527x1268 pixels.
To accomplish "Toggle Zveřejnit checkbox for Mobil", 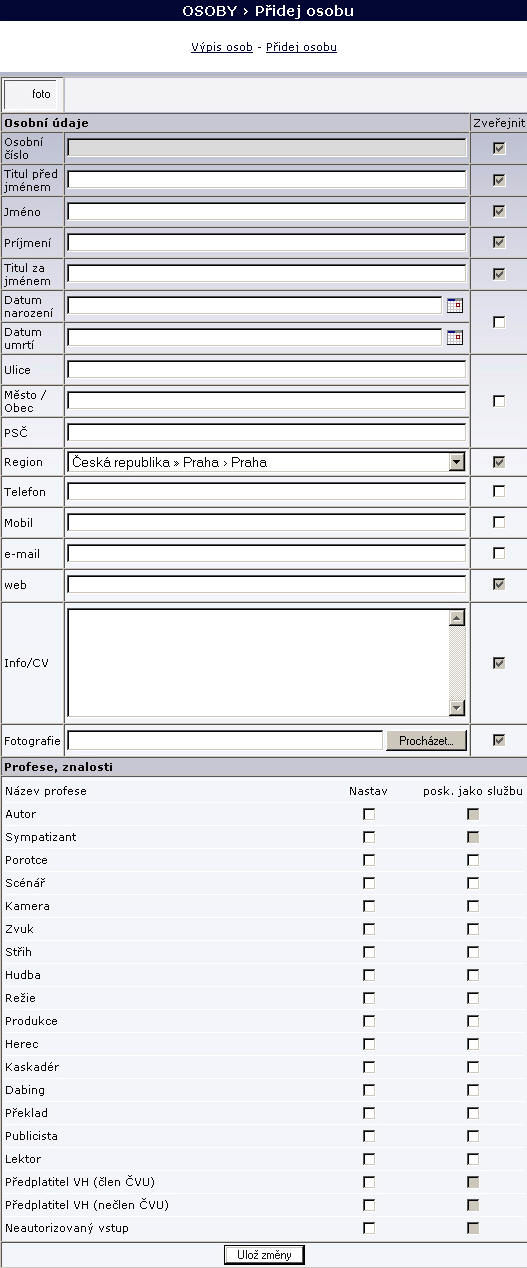I will pos(499,522).
